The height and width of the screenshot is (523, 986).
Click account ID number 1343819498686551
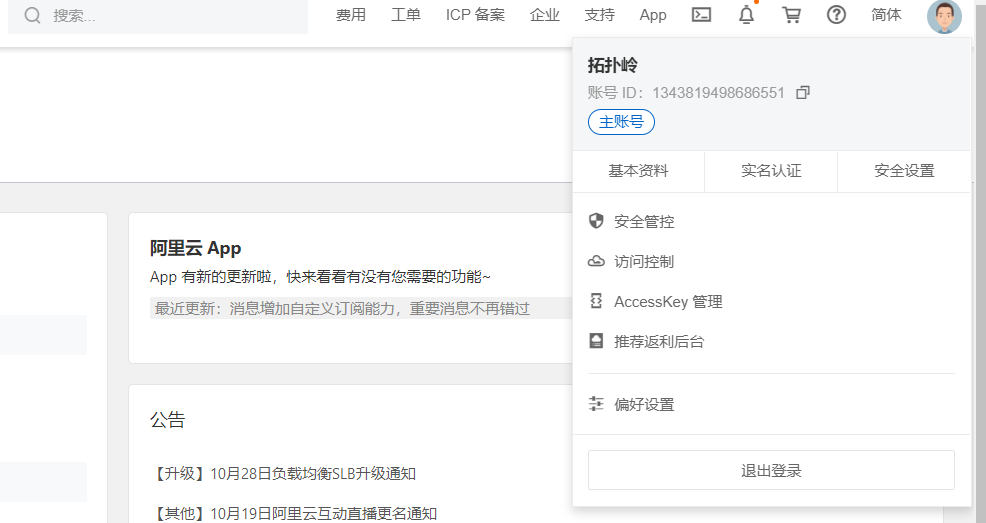(x=718, y=93)
